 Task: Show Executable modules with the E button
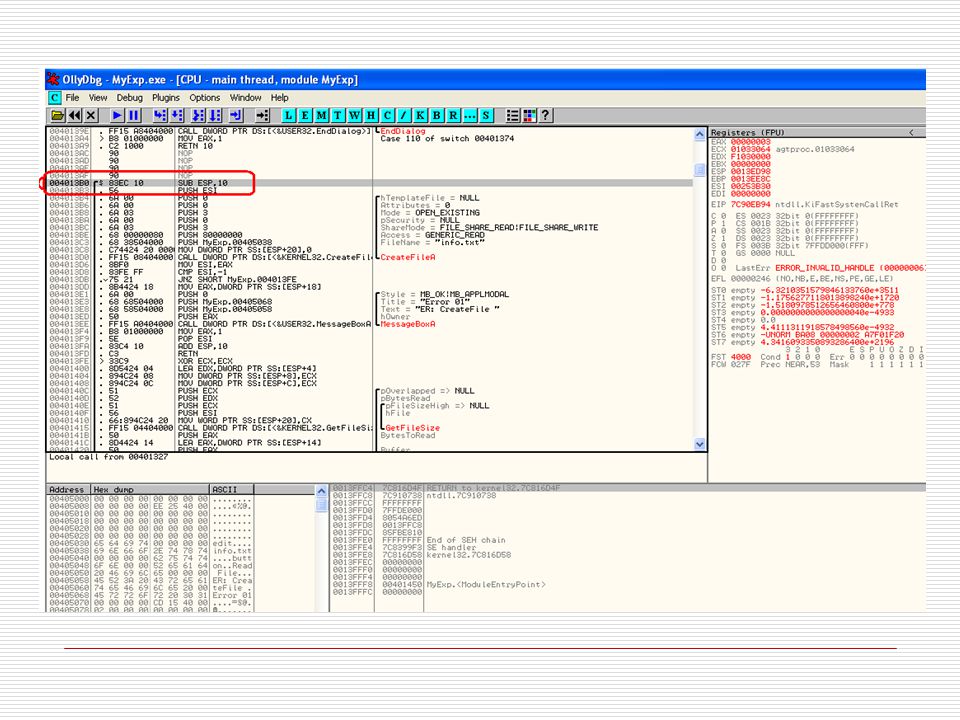click(305, 115)
